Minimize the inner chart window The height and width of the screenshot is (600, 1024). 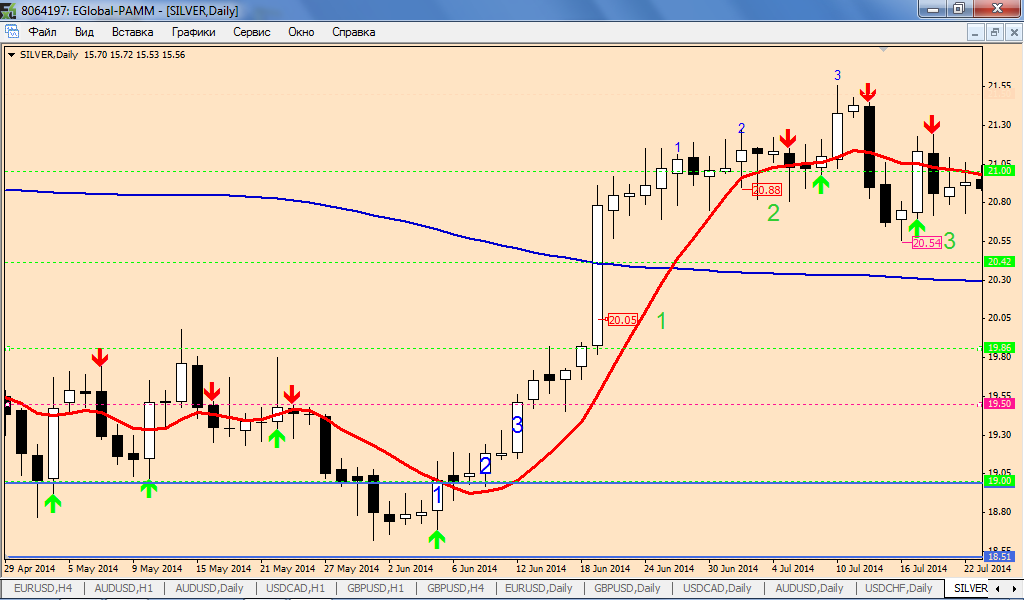click(976, 32)
